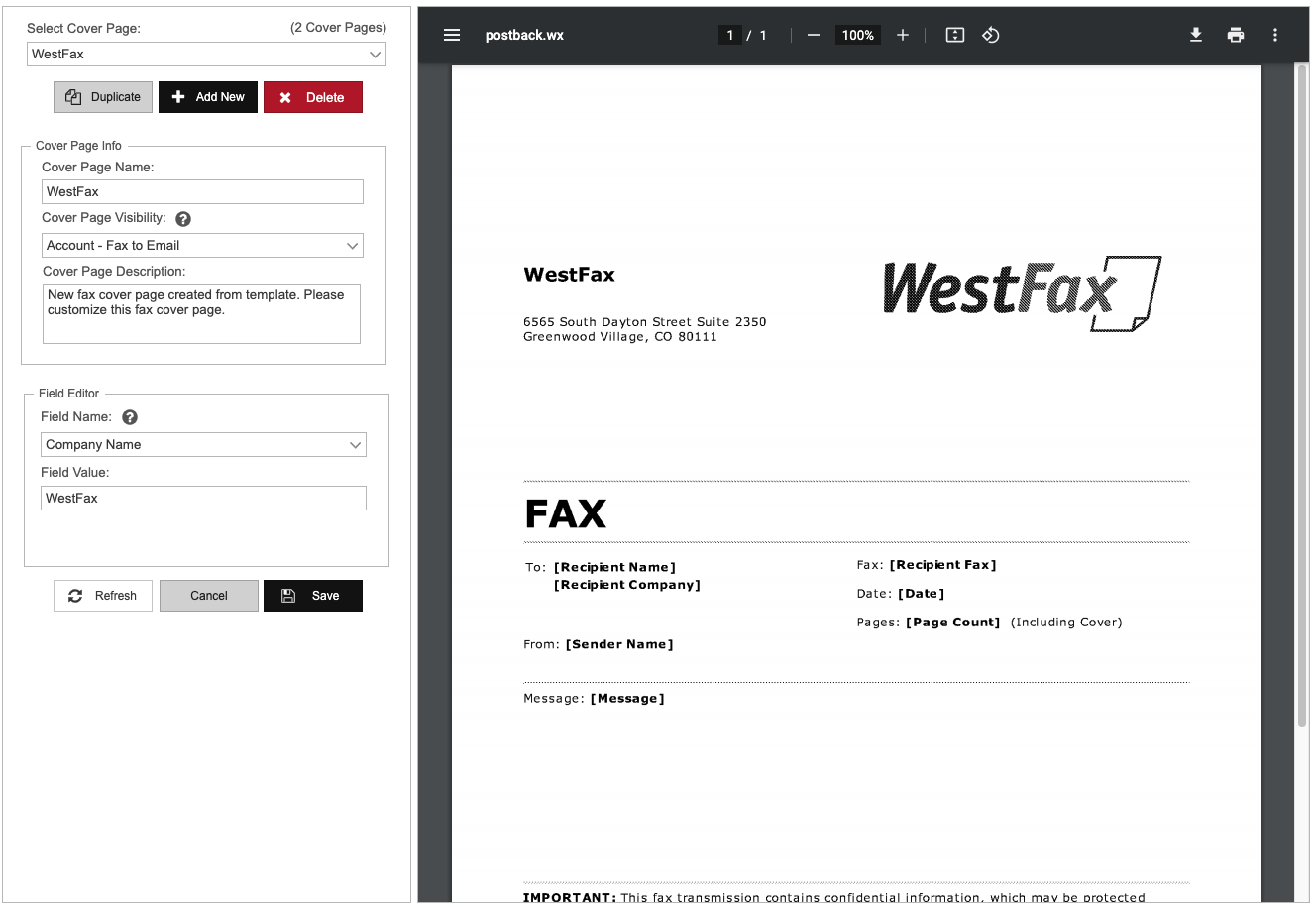The width and height of the screenshot is (1316, 907).
Task: Print the fax cover page
Action: click(x=1236, y=35)
